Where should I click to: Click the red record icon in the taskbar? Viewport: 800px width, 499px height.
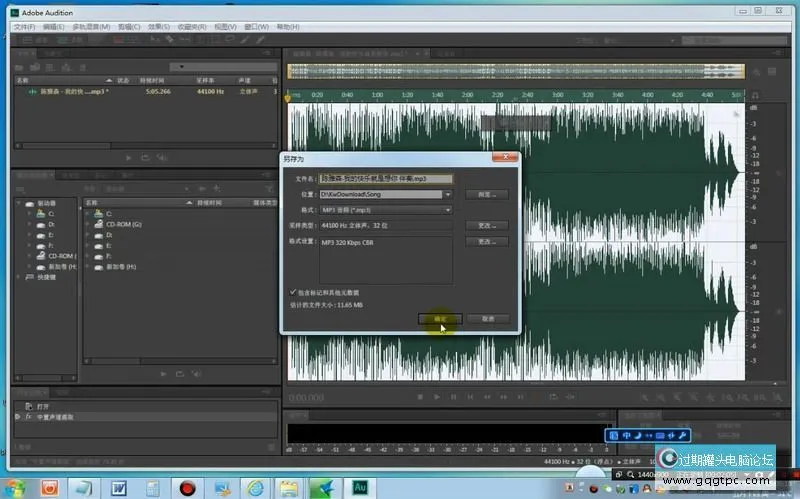click(186, 487)
